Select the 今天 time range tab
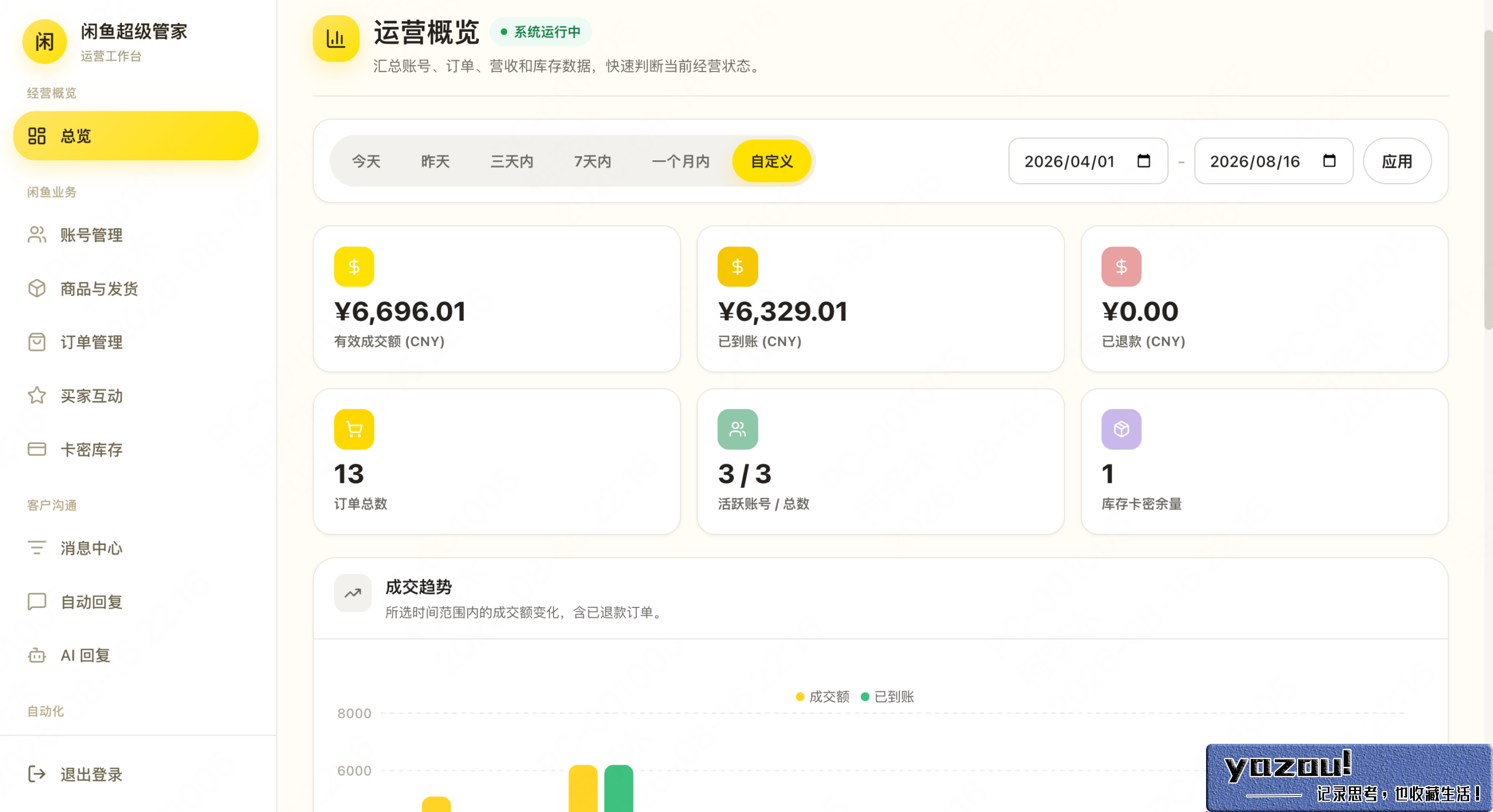 (x=366, y=161)
